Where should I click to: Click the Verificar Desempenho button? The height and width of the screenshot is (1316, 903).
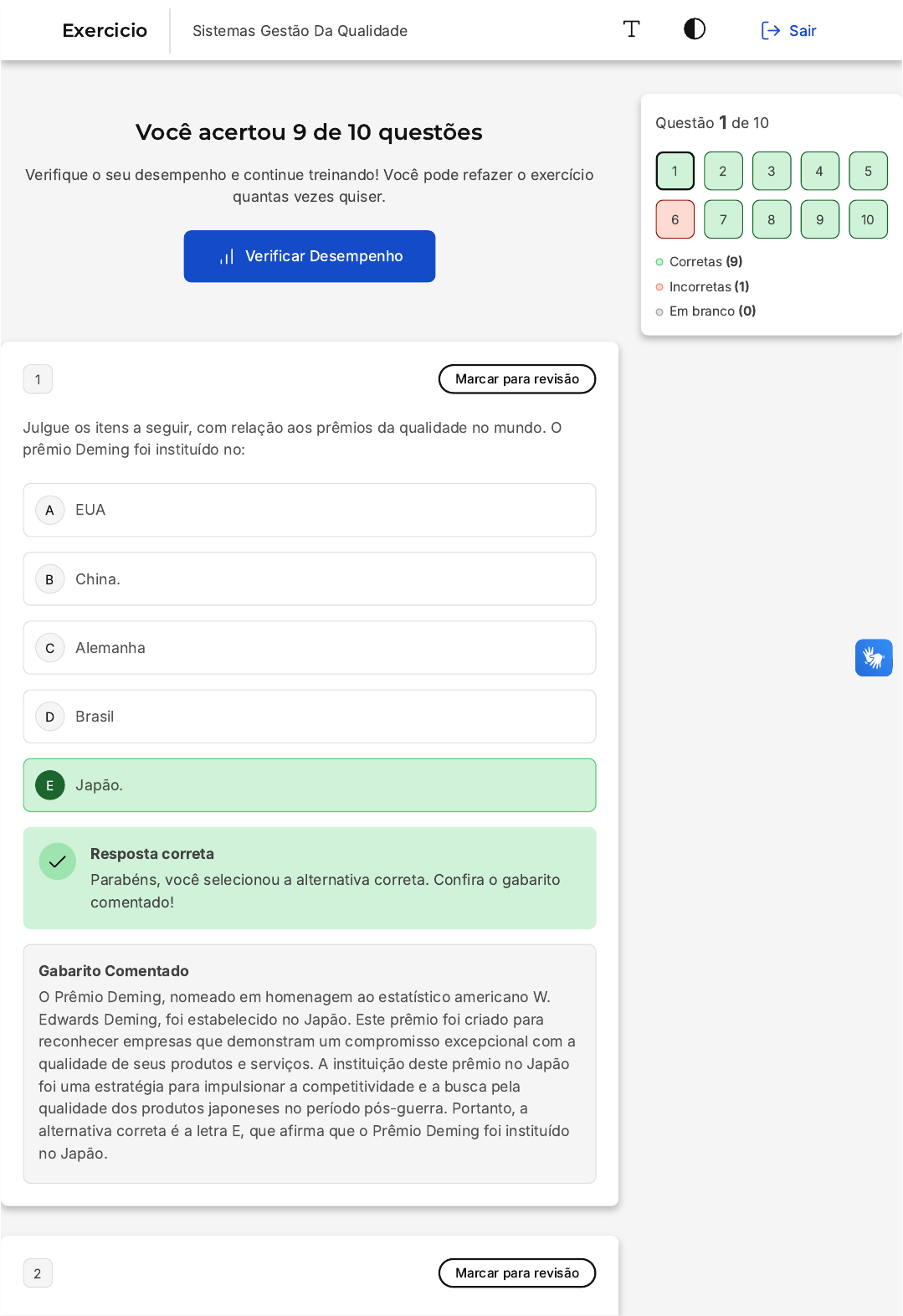coord(310,256)
